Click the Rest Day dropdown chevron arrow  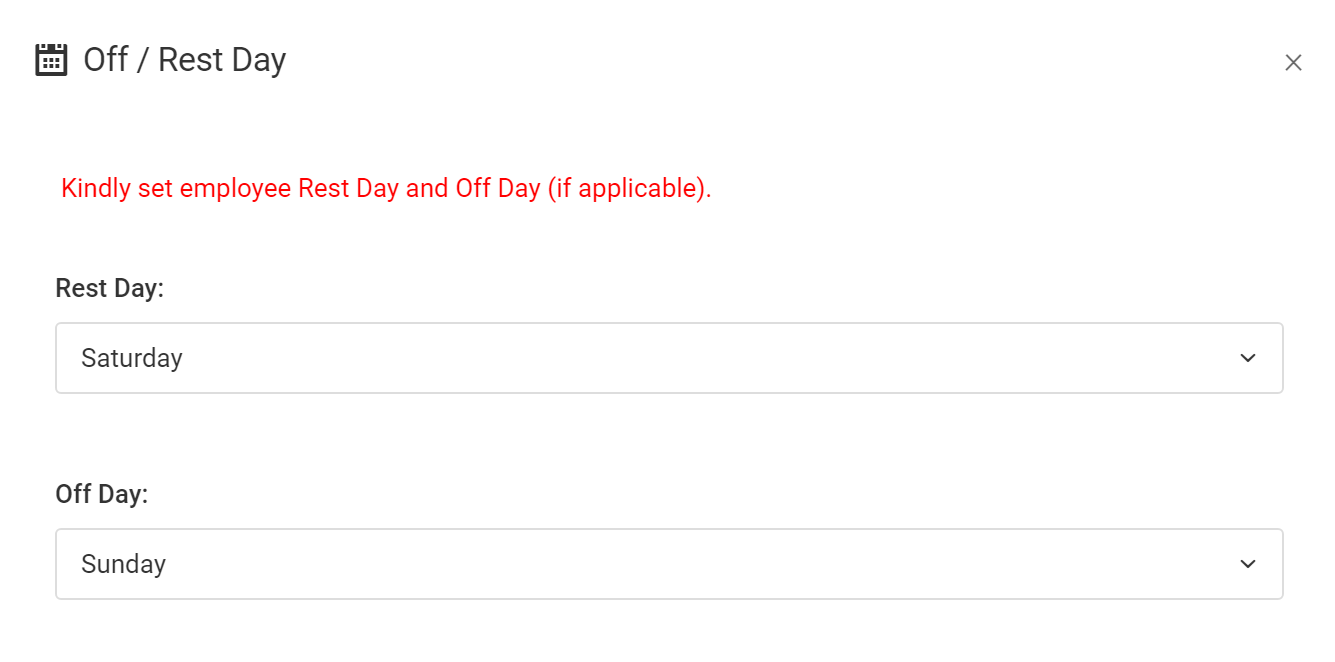[x=1247, y=358]
